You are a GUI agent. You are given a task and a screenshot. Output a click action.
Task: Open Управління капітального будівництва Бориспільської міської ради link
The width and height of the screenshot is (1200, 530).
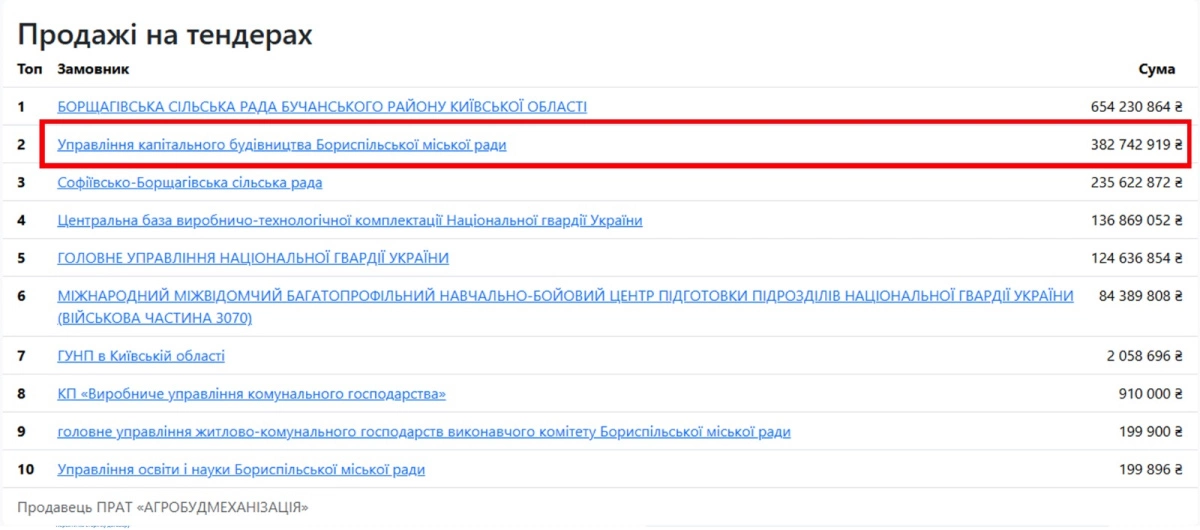pos(282,145)
